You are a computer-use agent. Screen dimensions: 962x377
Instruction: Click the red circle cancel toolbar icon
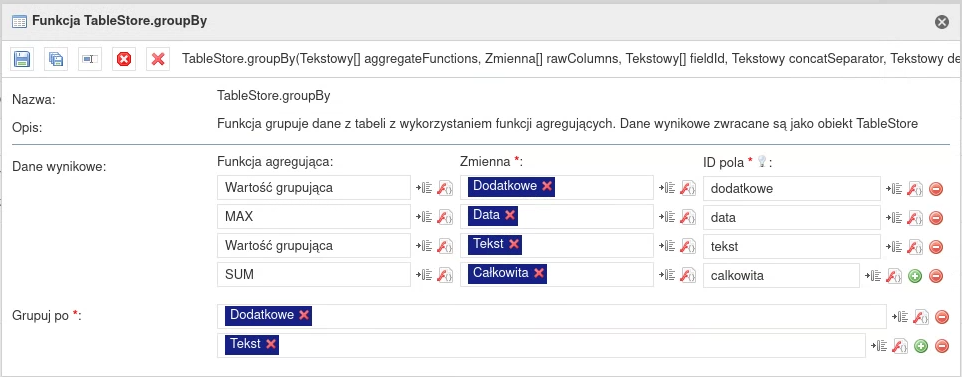[124, 59]
